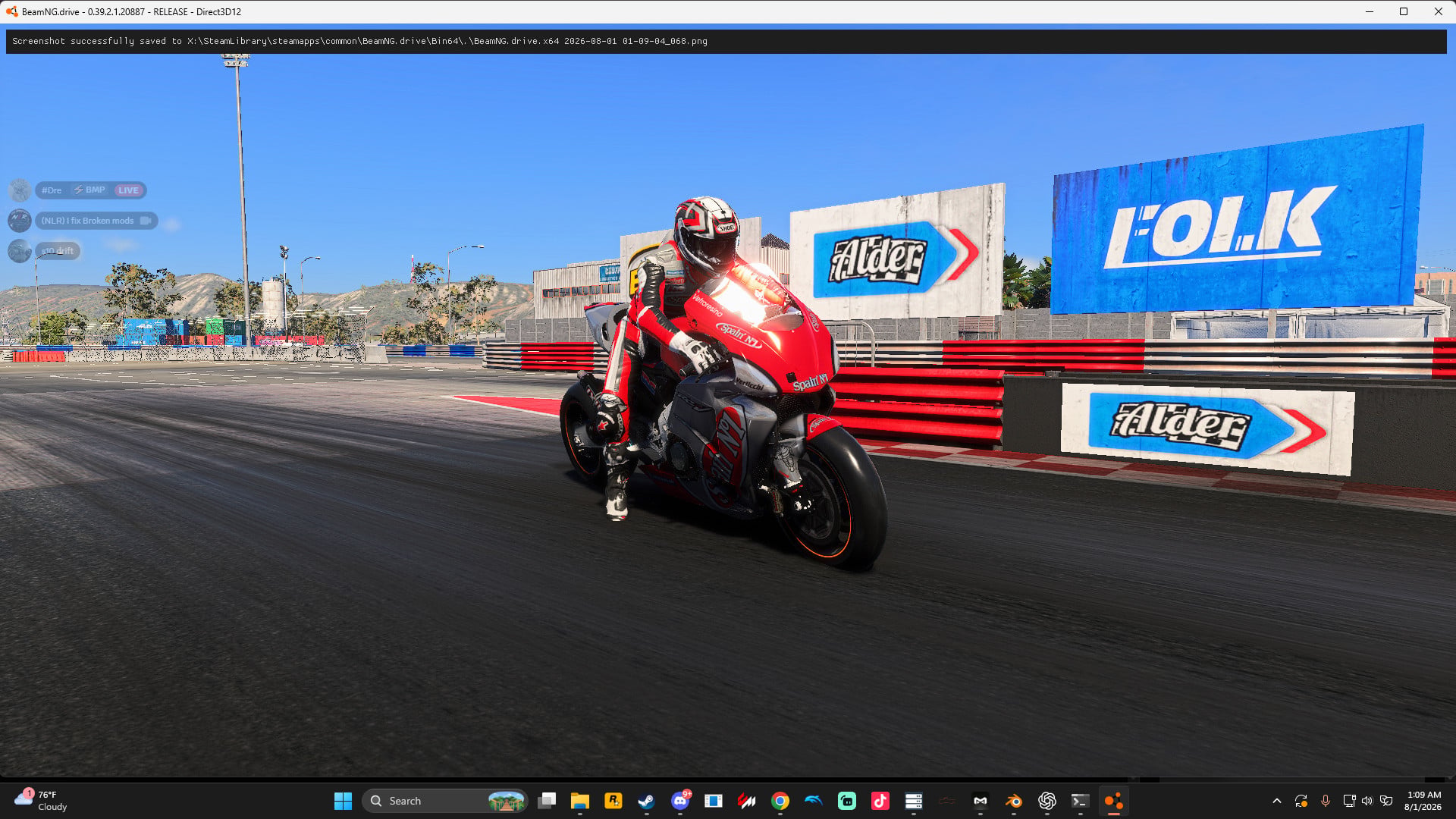Click the BeamNG.drive title bar icon
Image resolution: width=1456 pixels, height=819 pixels.
(x=11, y=11)
